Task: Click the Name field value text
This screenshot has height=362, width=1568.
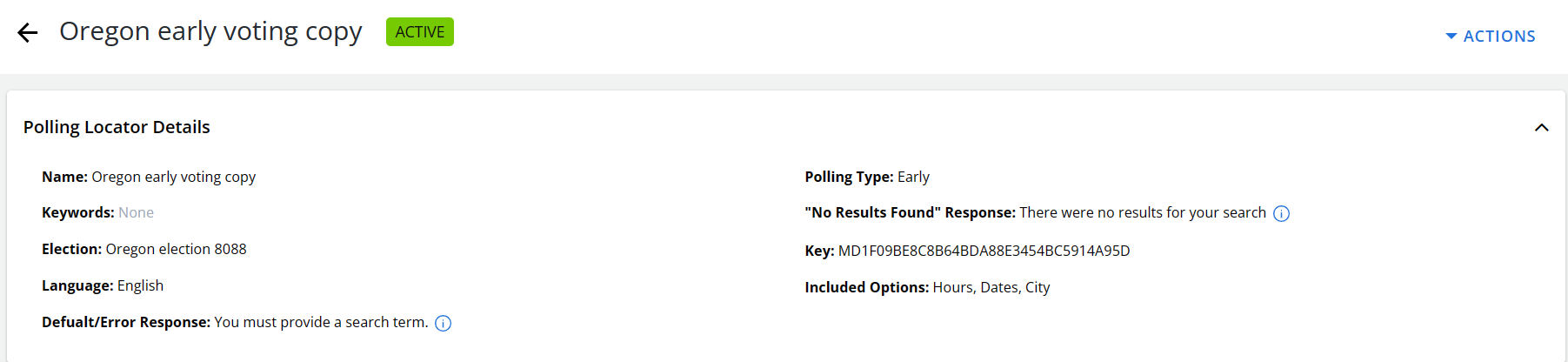Action: [x=173, y=177]
